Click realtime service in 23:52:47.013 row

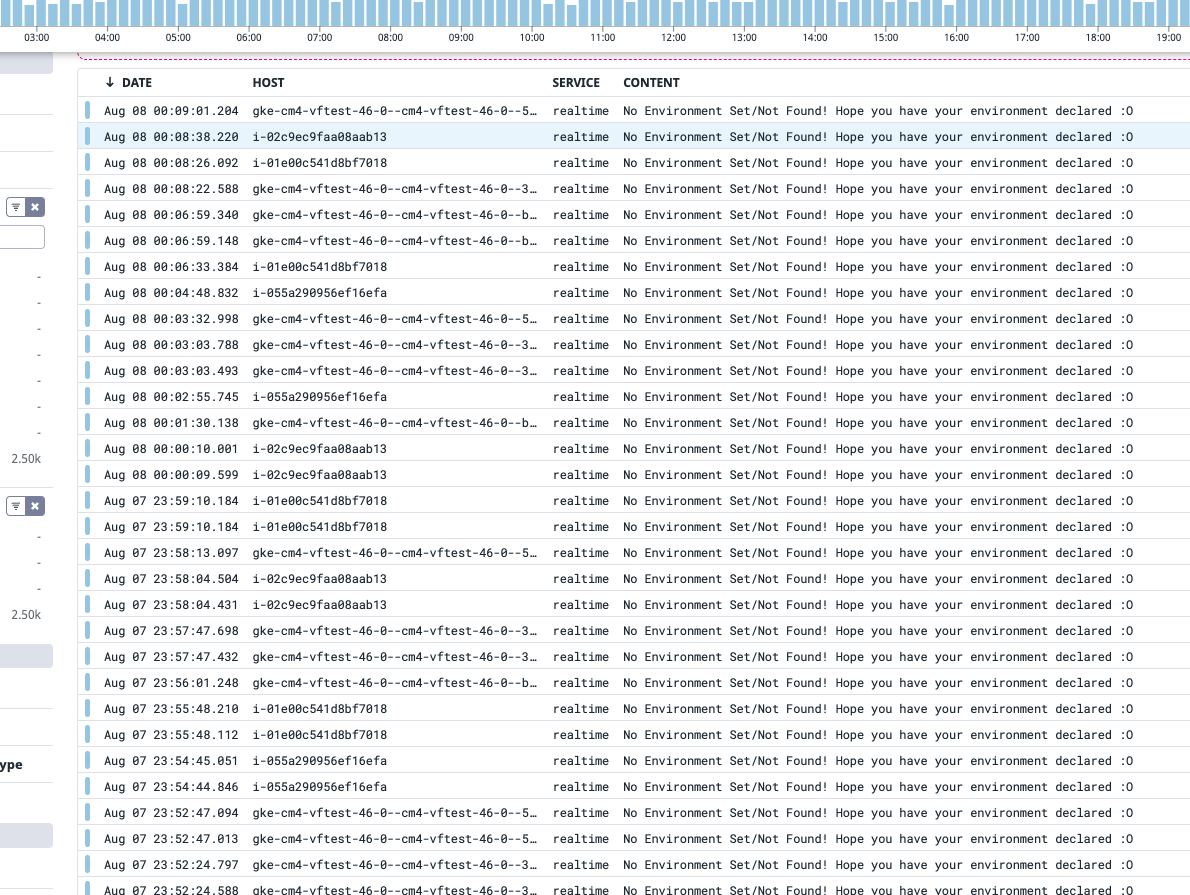point(581,839)
